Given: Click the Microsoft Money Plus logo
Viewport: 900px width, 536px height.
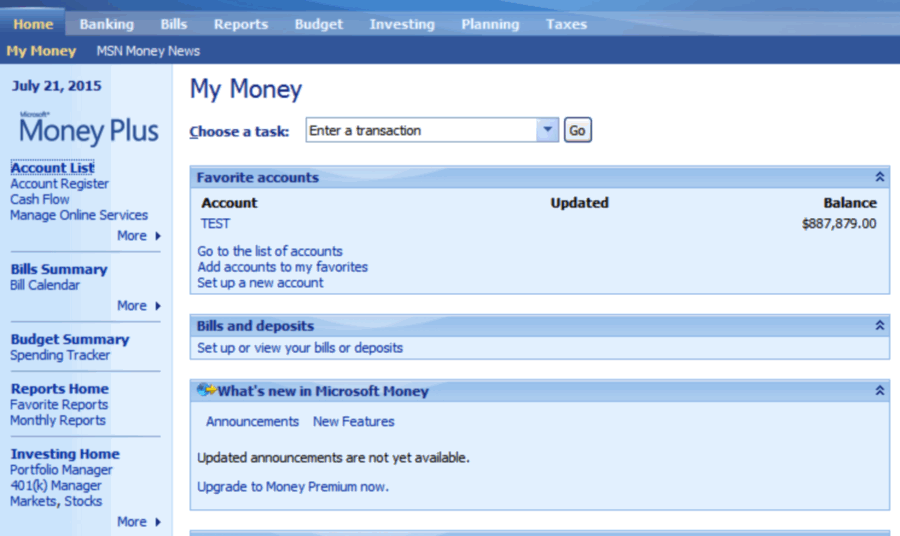Looking at the screenshot, I should click(x=88, y=127).
